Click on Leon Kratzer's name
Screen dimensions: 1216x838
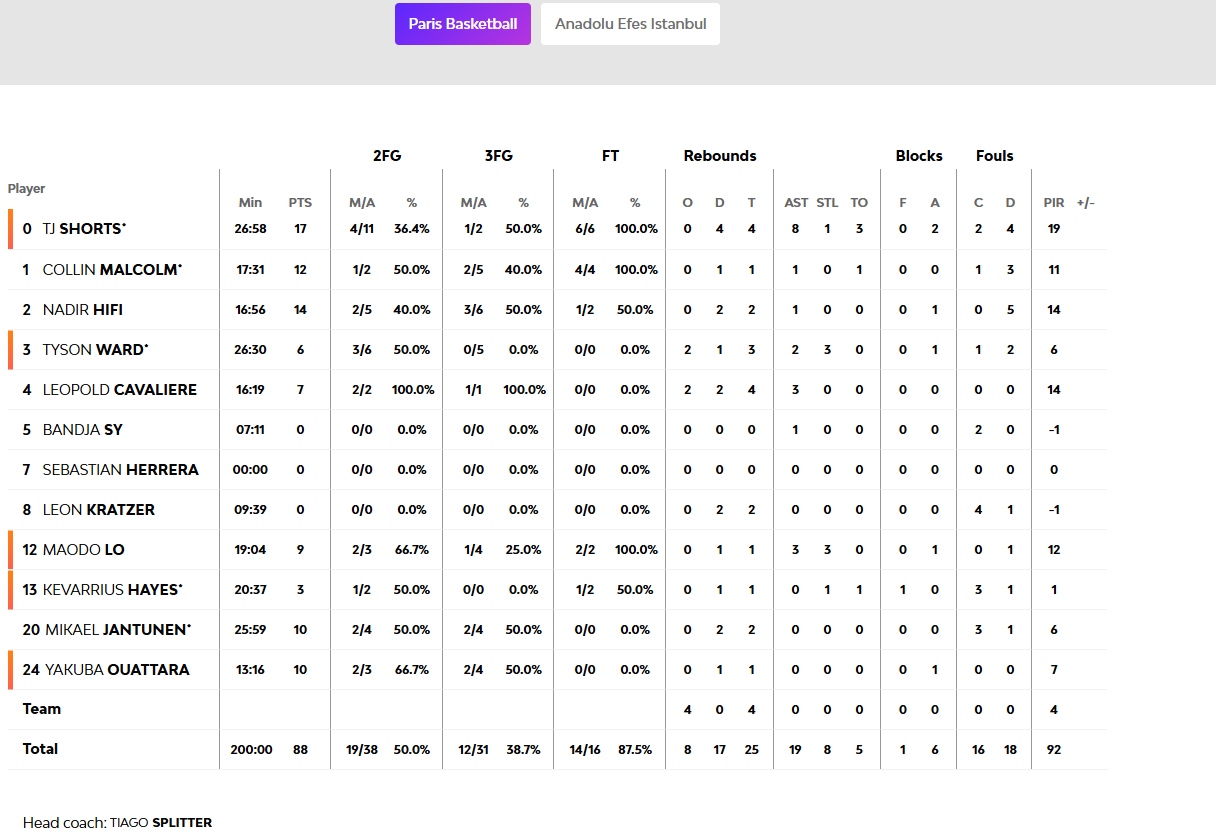[98, 510]
